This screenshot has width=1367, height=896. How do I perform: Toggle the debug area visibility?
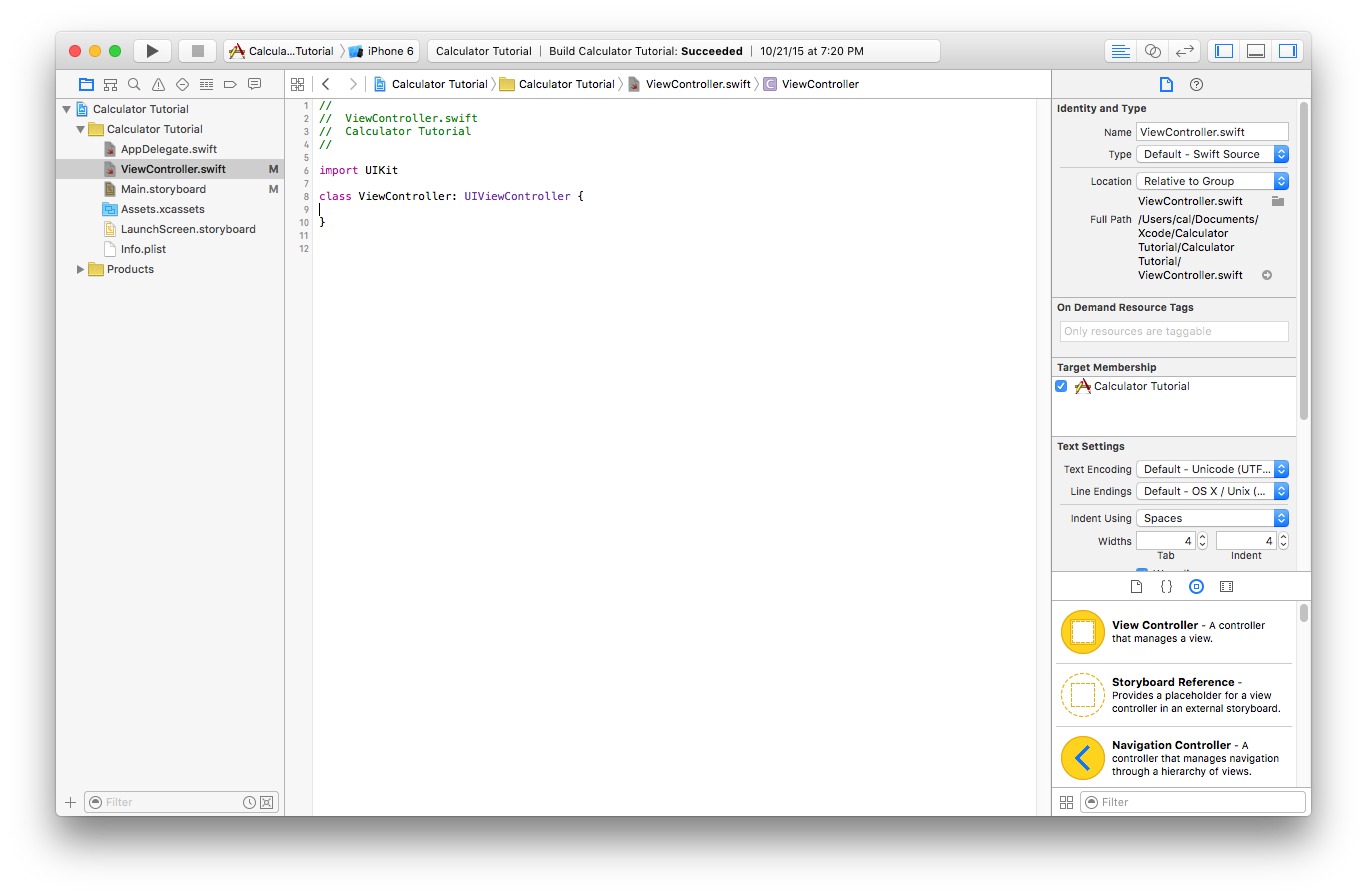1256,51
